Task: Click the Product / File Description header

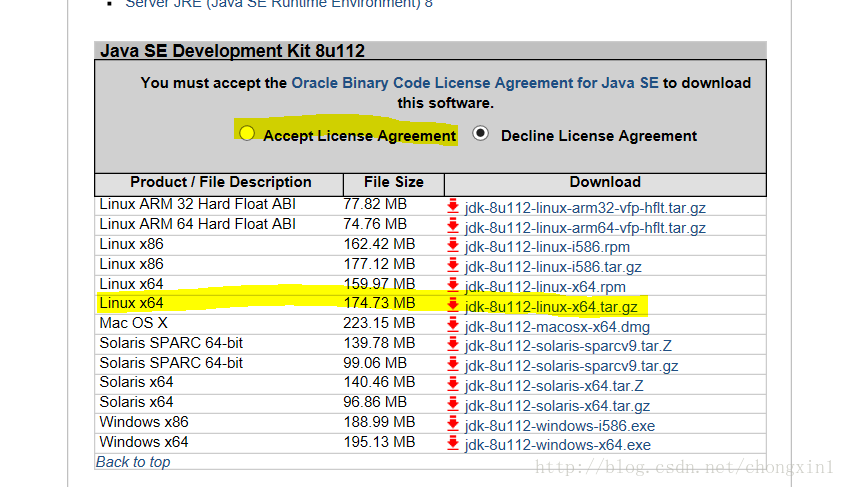Action: 221,182
